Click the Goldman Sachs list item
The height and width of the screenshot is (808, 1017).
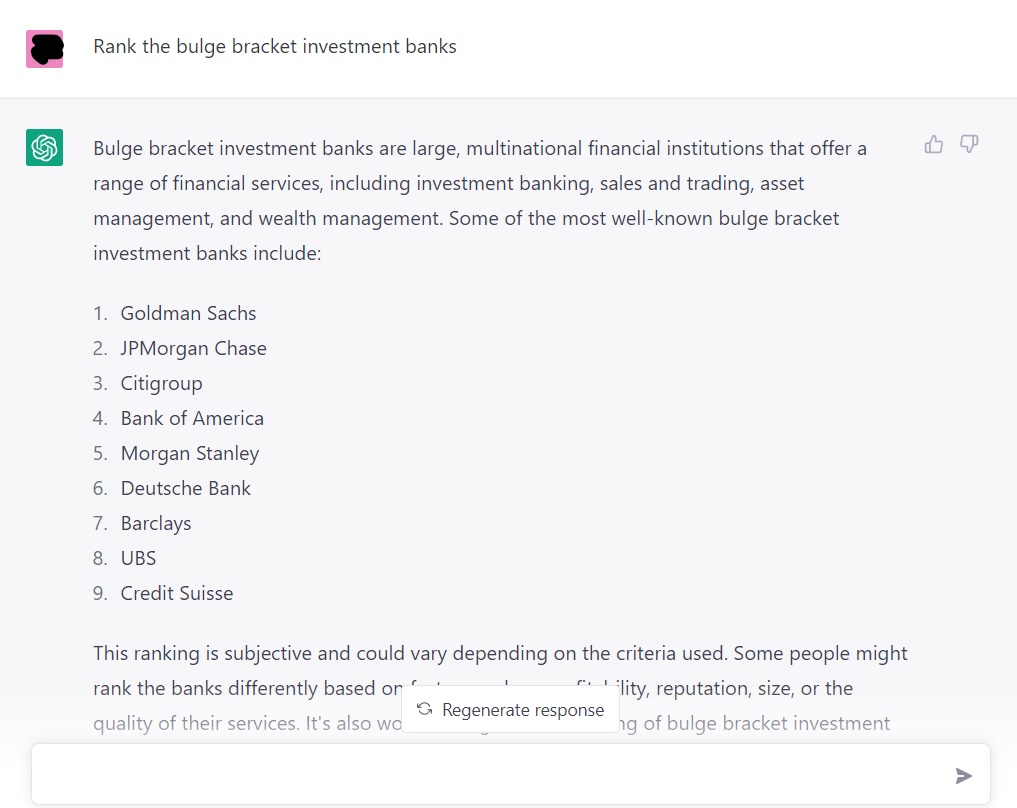pos(188,313)
